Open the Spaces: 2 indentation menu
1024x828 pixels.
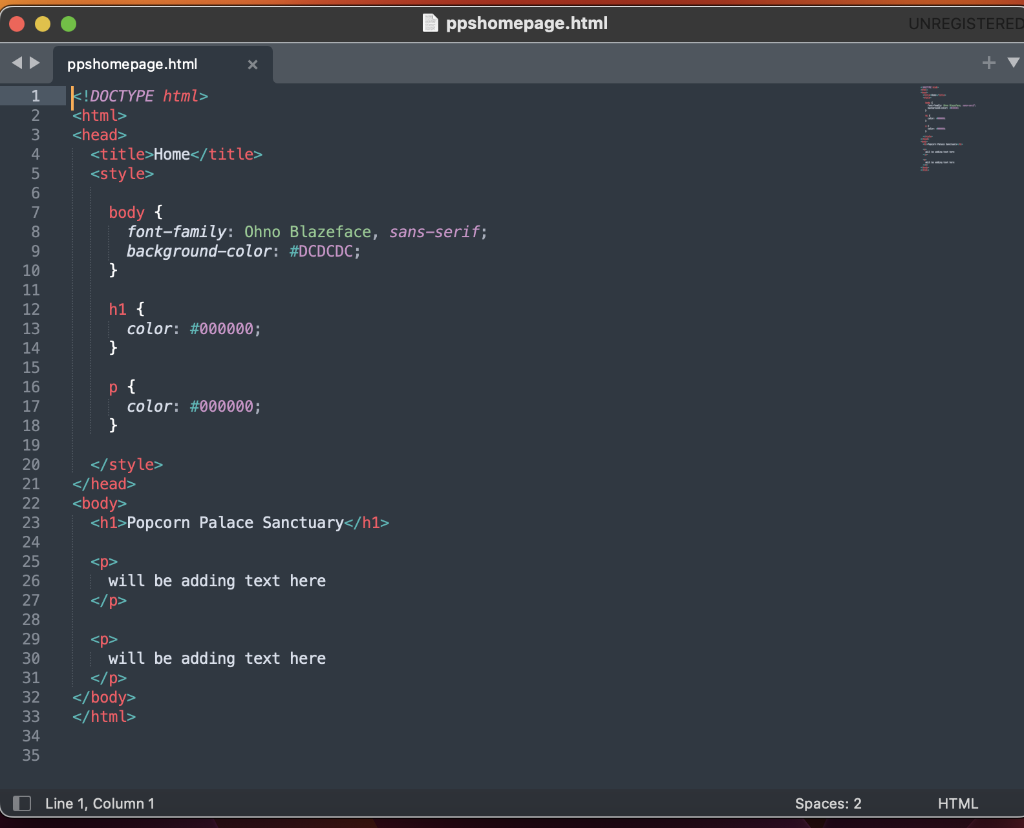pos(828,803)
